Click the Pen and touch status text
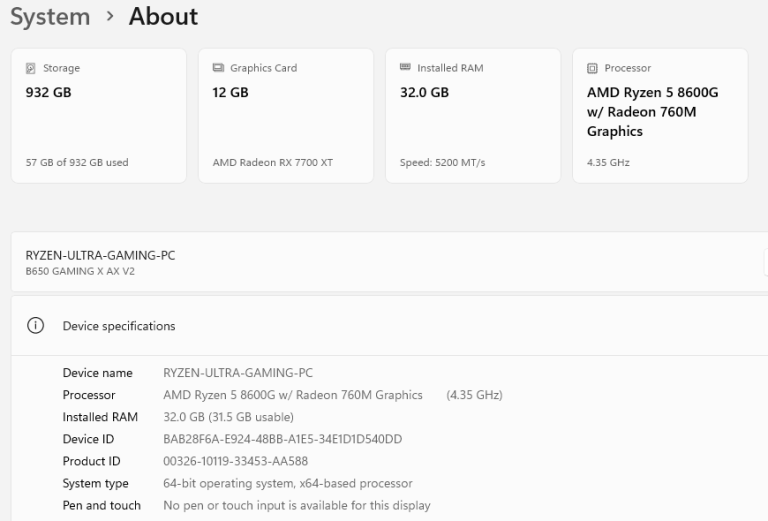Screen dimensions: 768x521 click(296, 505)
